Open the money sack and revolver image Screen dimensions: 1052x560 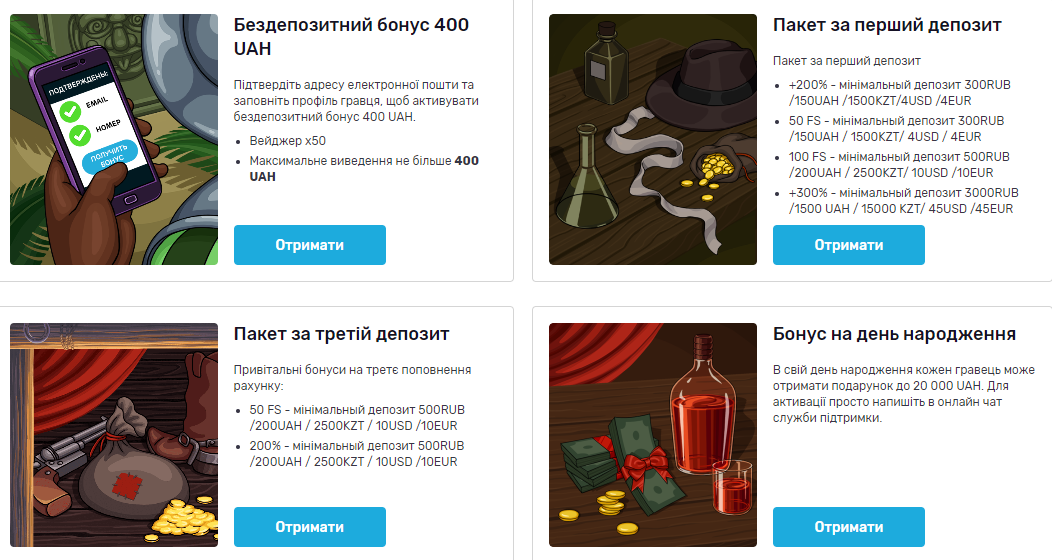click(x=114, y=435)
